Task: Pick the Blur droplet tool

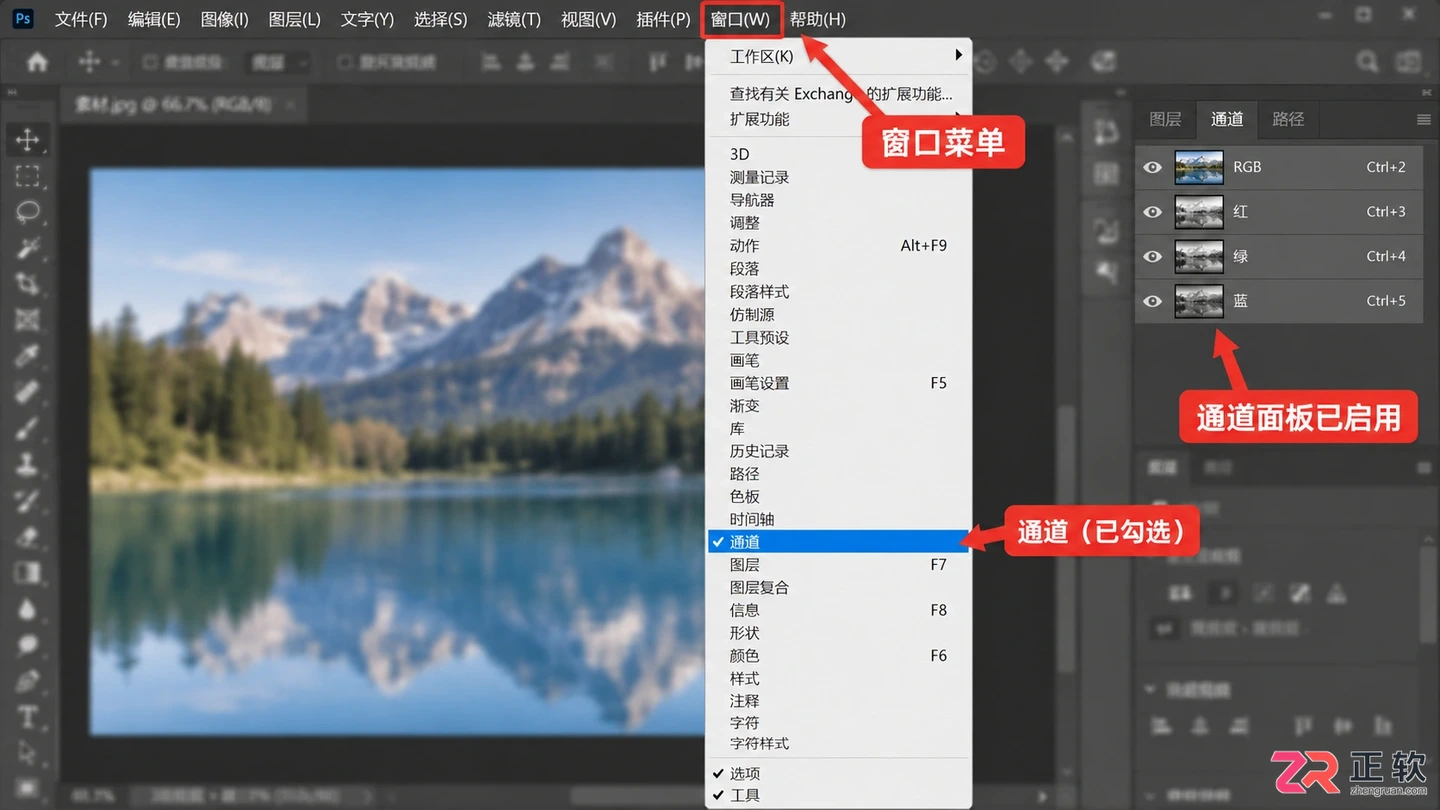Action: [27, 608]
